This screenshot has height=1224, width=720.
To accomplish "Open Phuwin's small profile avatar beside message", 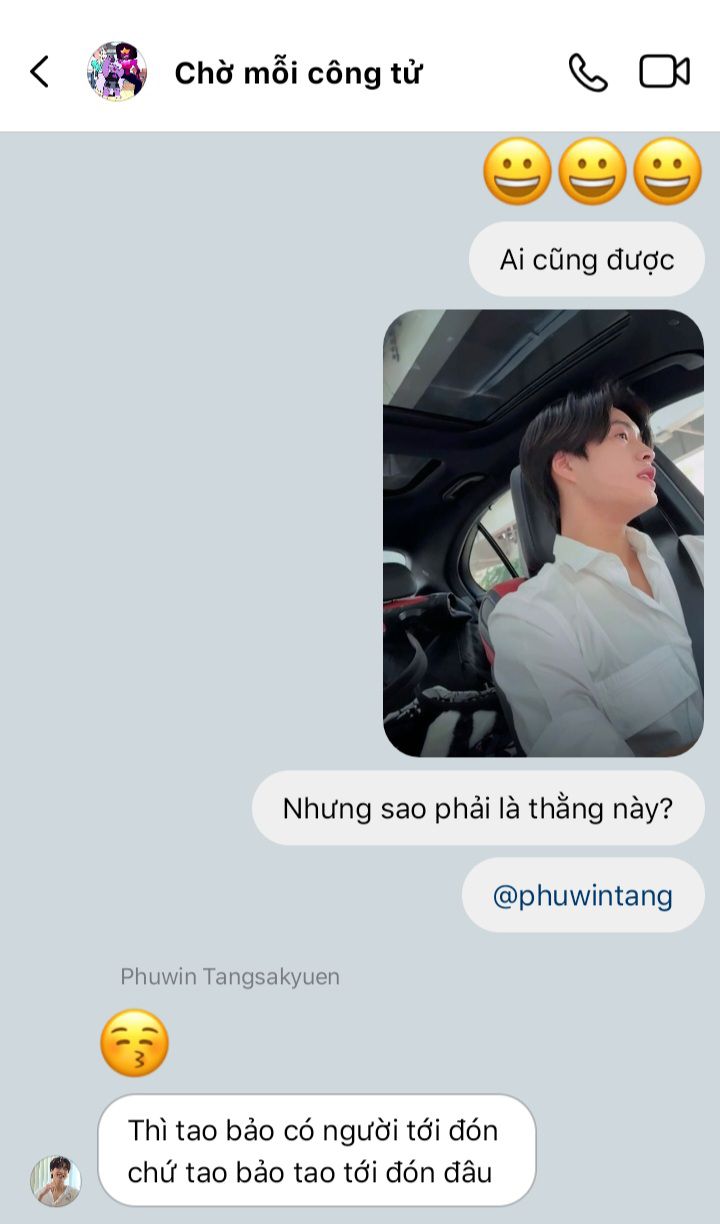I will click(x=55, y=1181).
